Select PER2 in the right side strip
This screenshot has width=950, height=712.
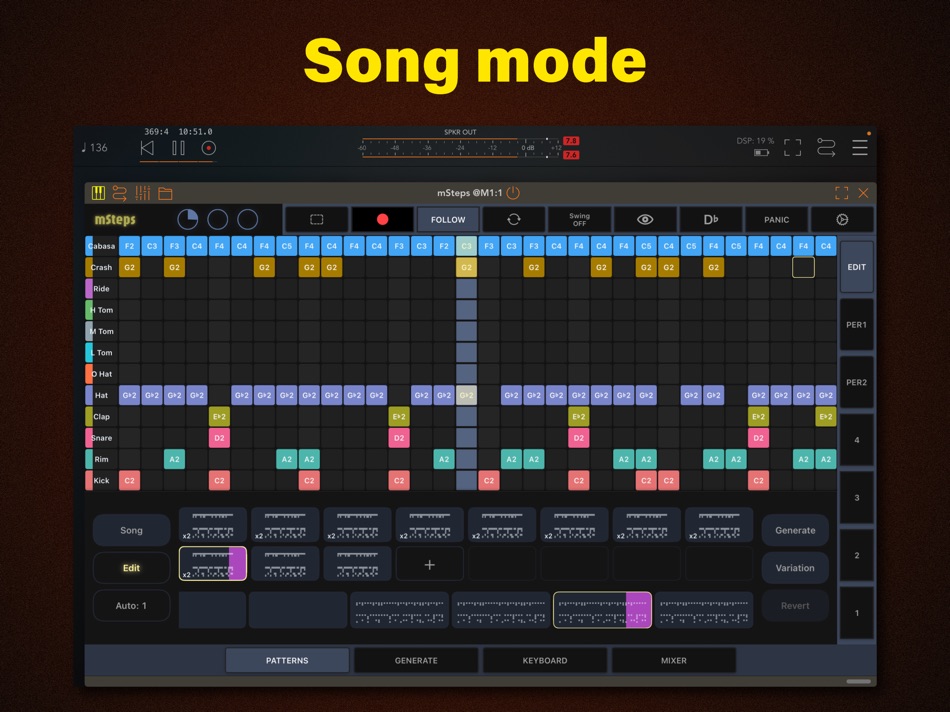pyautogui.click(x=857, y=382)
